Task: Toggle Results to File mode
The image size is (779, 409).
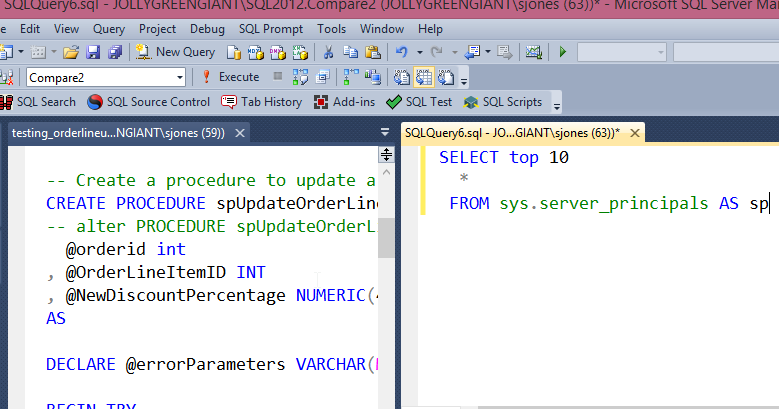Action: tap(446, 77)
